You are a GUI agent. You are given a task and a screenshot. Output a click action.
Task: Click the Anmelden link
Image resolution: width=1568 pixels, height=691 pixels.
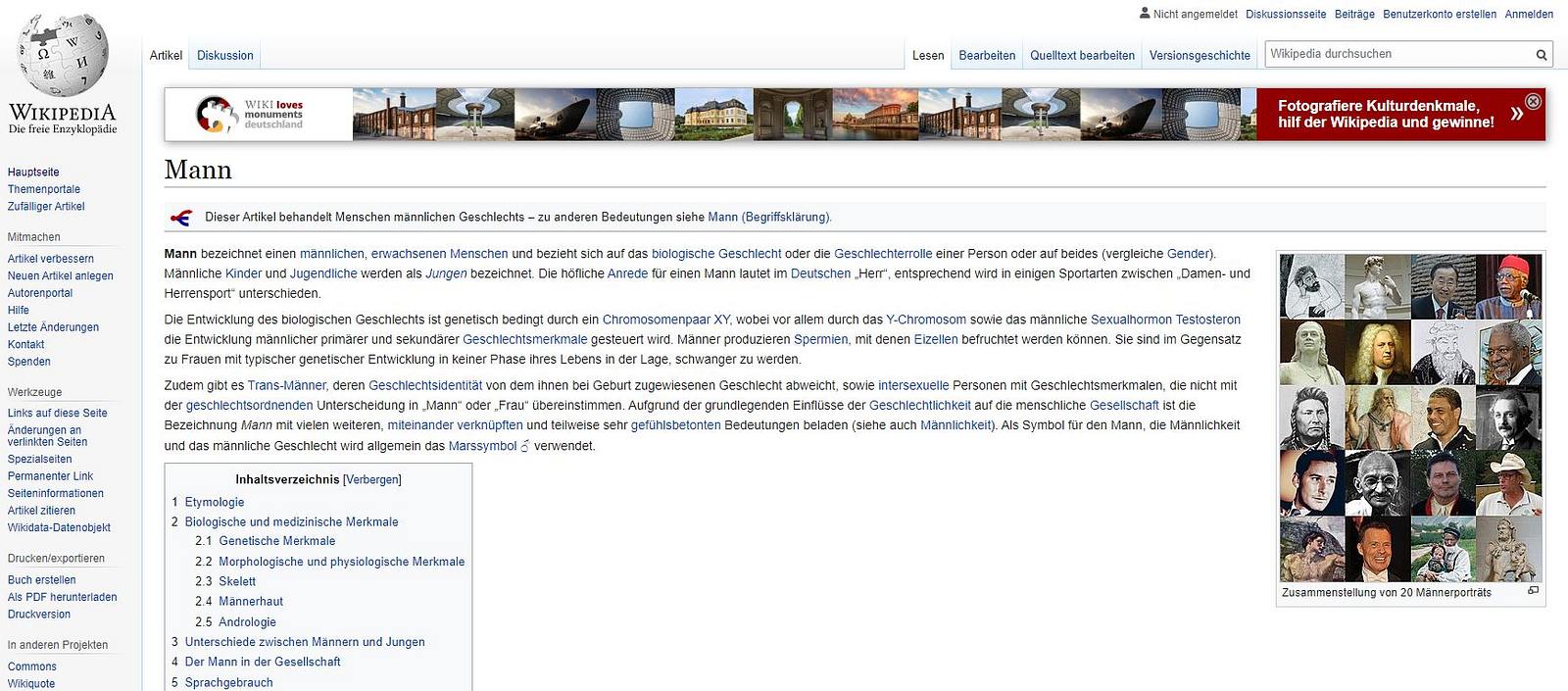click(x=1529, y=14)
